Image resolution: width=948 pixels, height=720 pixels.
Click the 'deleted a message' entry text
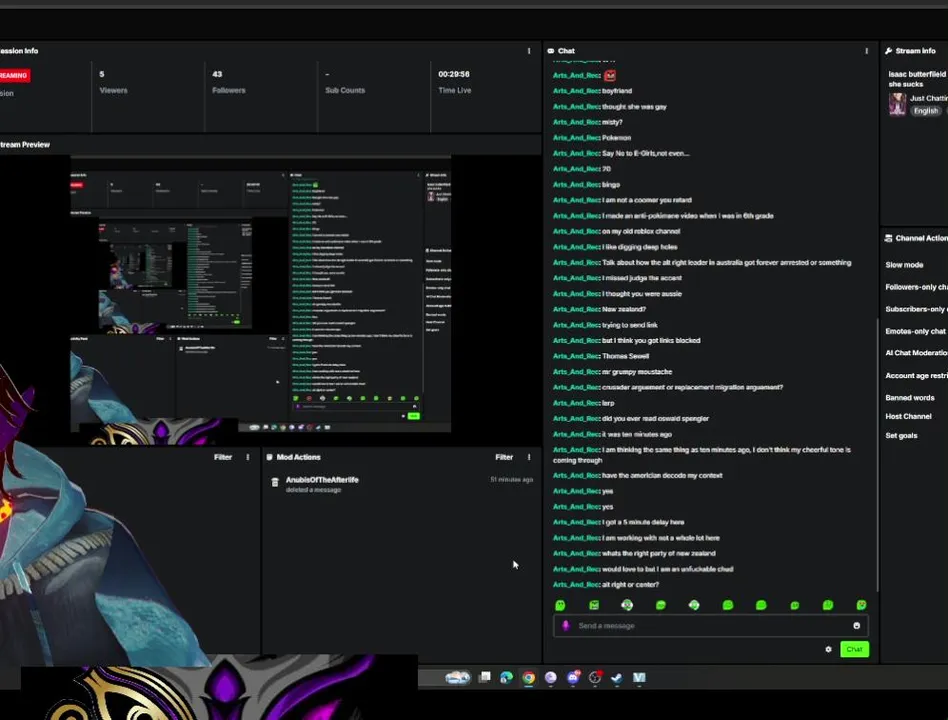pos(313,490)
